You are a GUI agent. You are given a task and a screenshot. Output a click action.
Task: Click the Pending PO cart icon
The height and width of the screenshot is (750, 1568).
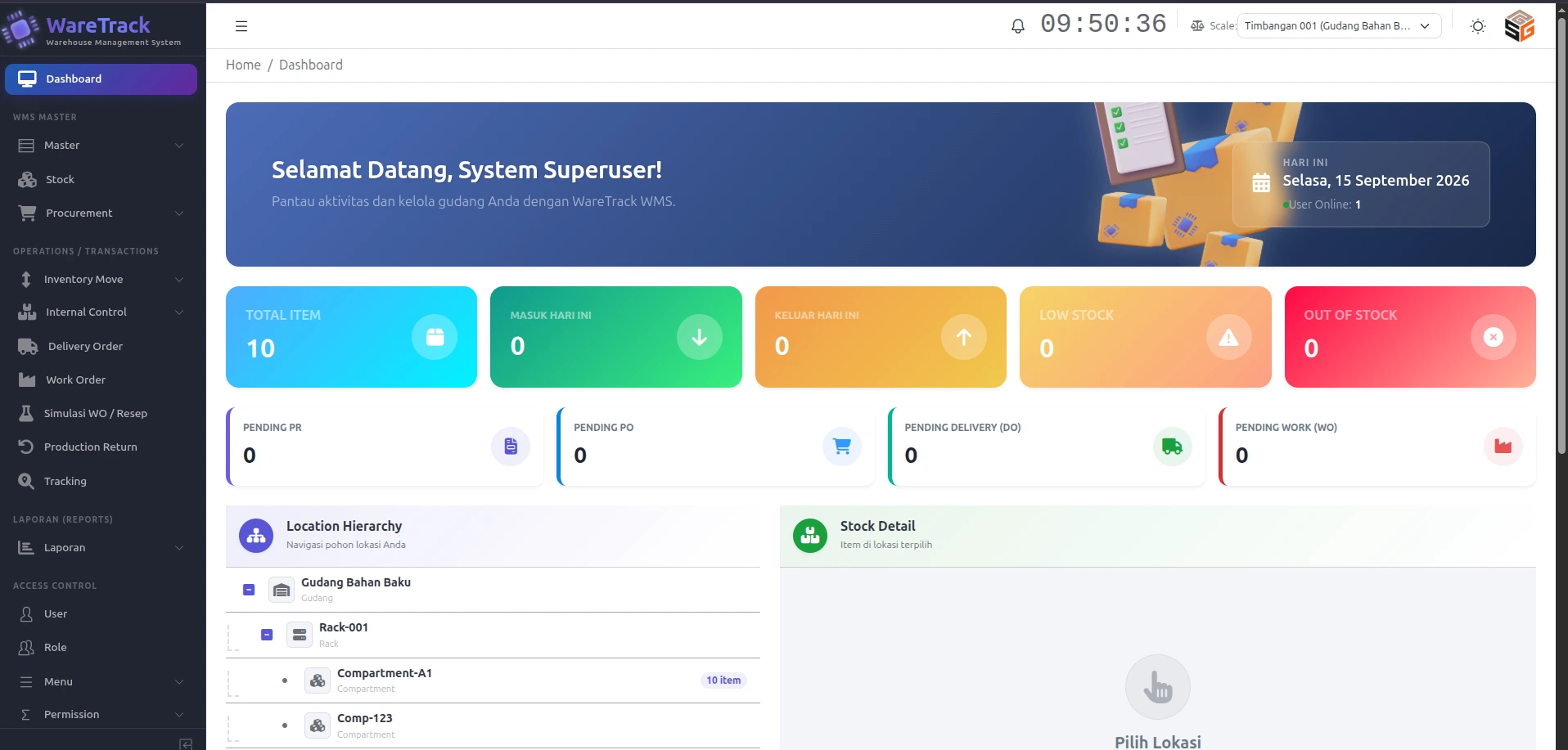(842, 447)
